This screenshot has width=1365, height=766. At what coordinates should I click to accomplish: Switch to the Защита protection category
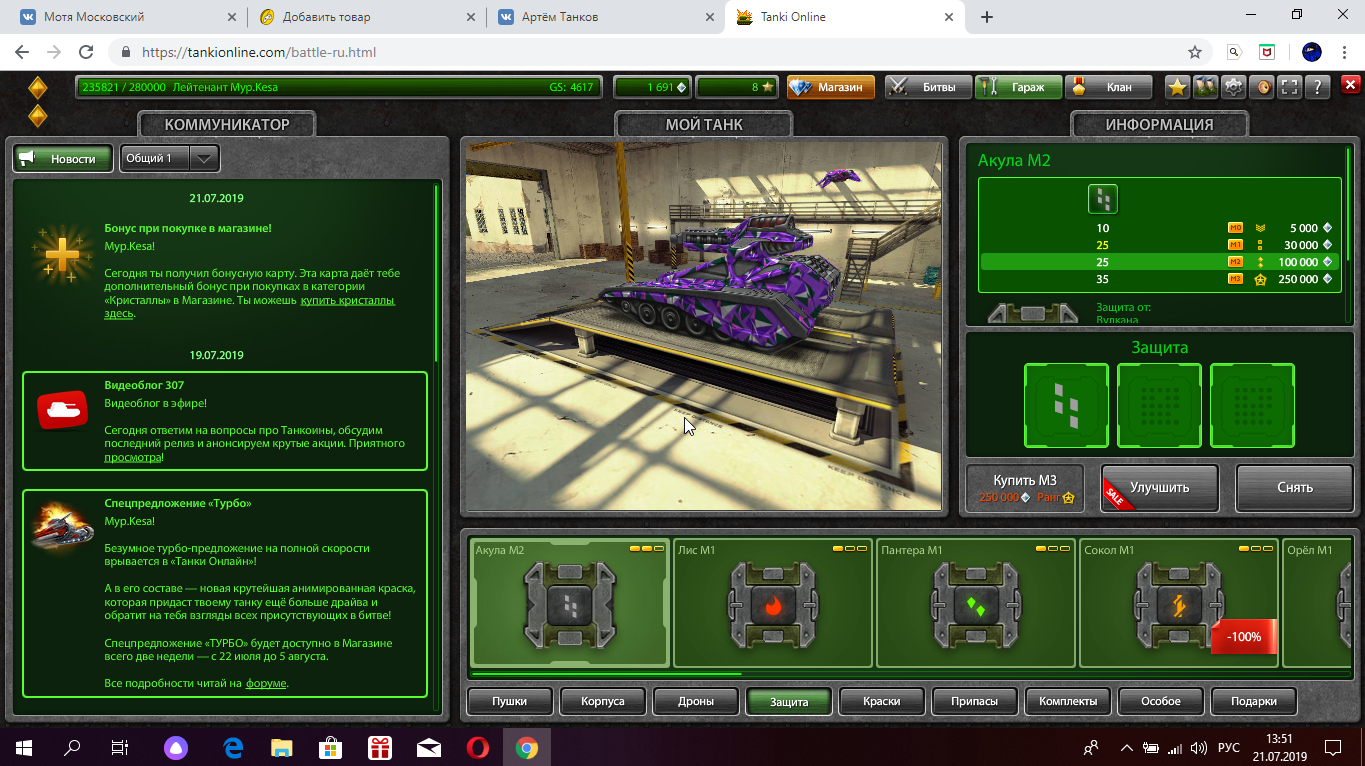coord(789,701)
